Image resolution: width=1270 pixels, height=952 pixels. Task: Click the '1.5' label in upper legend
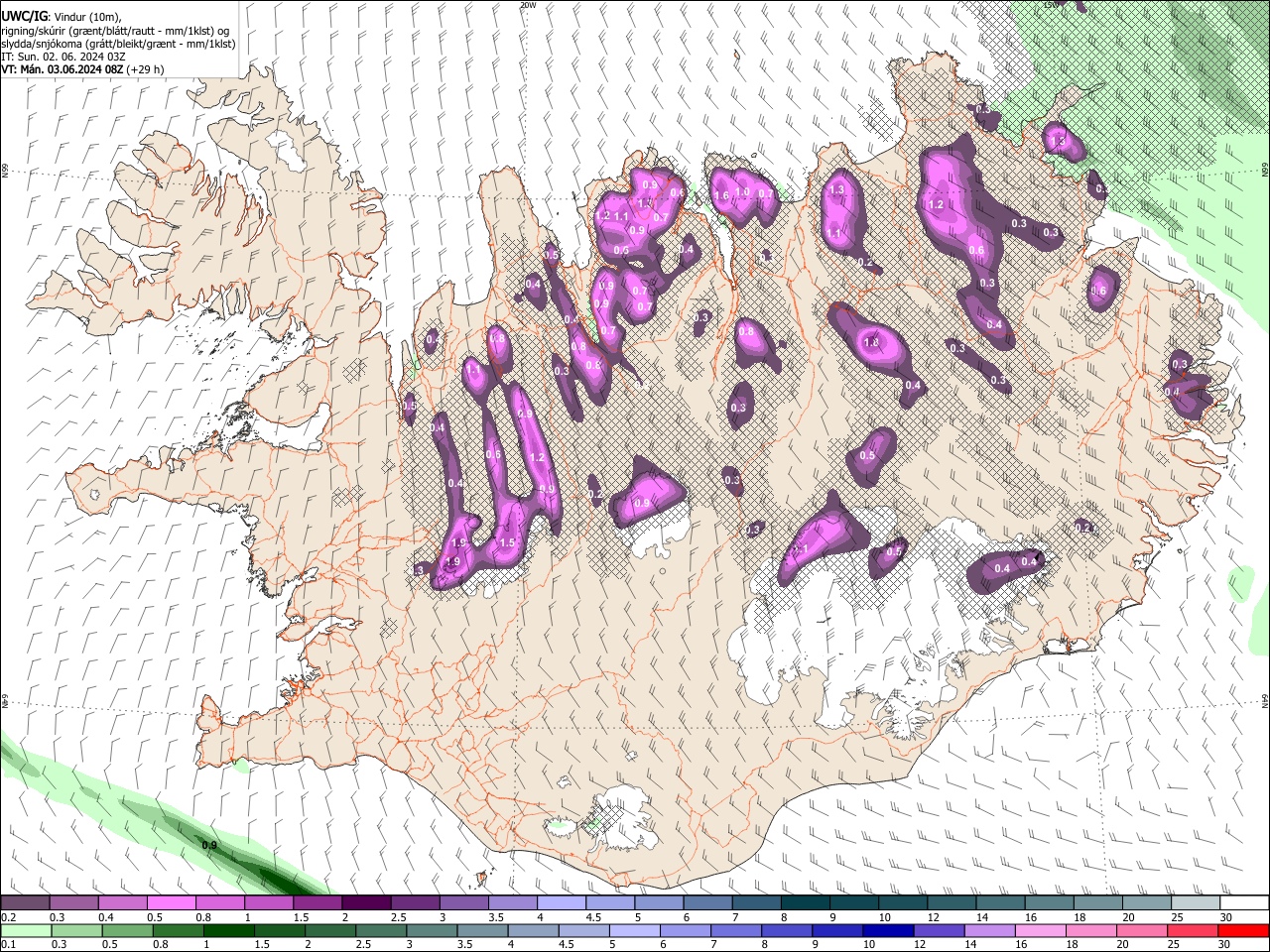[x=302, y=917]
